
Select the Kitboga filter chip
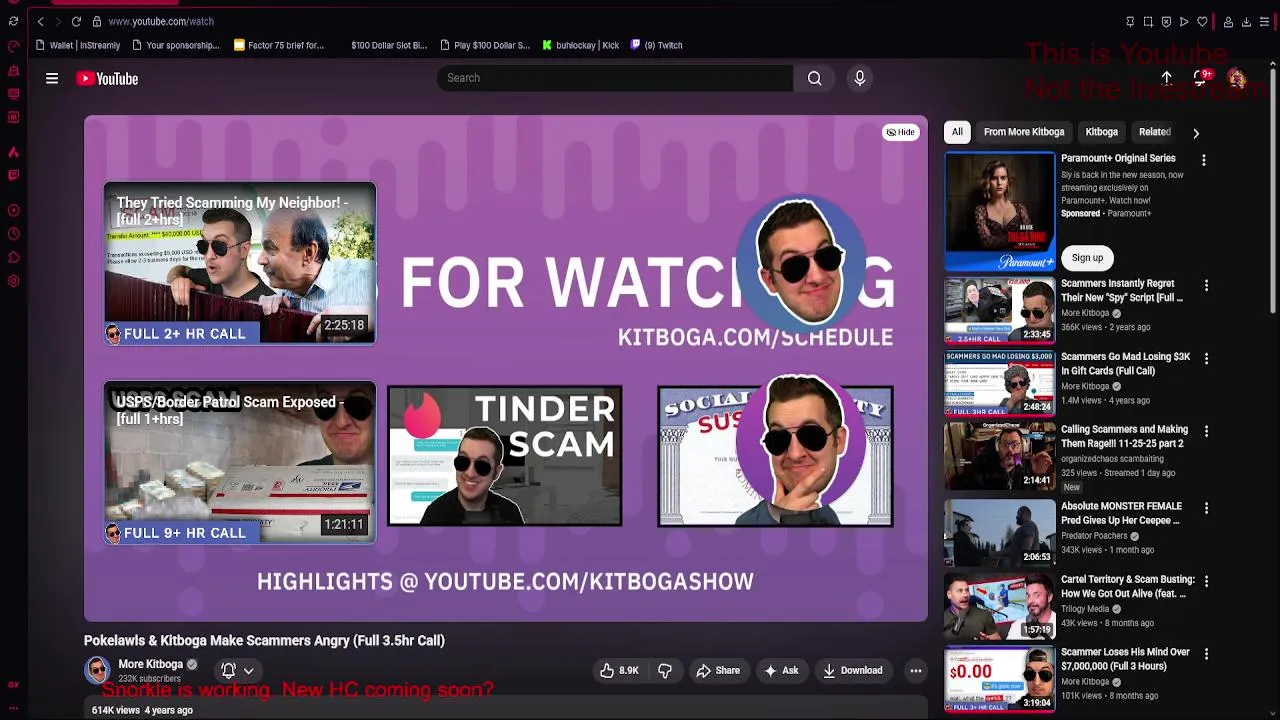pyautogui.click(x=1101, y=132)
